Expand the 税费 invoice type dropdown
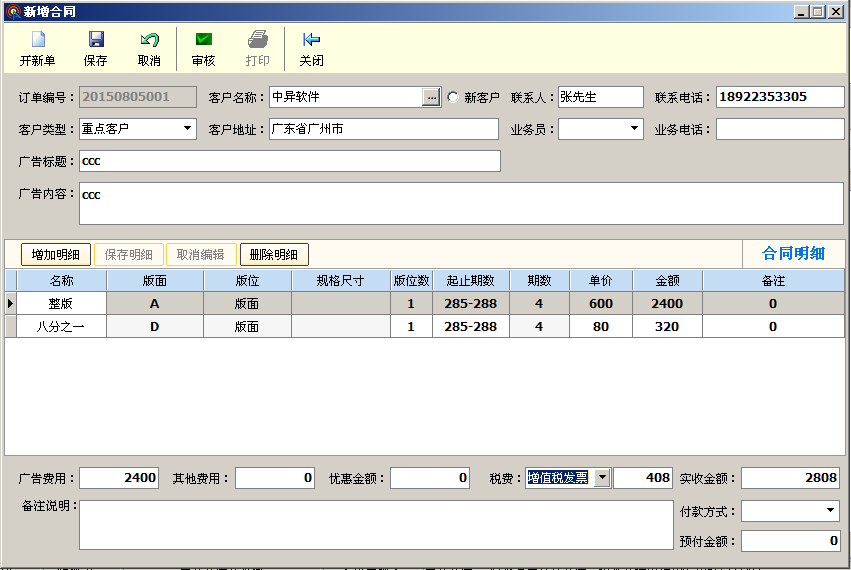851x570 pixels. (x=601, y=478)
